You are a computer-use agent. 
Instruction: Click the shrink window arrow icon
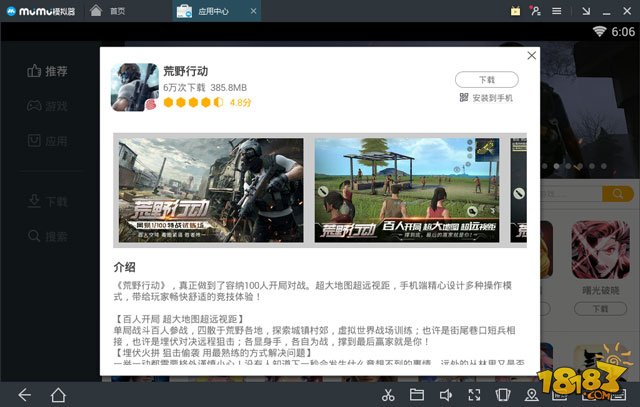click(x=586, y=11)
